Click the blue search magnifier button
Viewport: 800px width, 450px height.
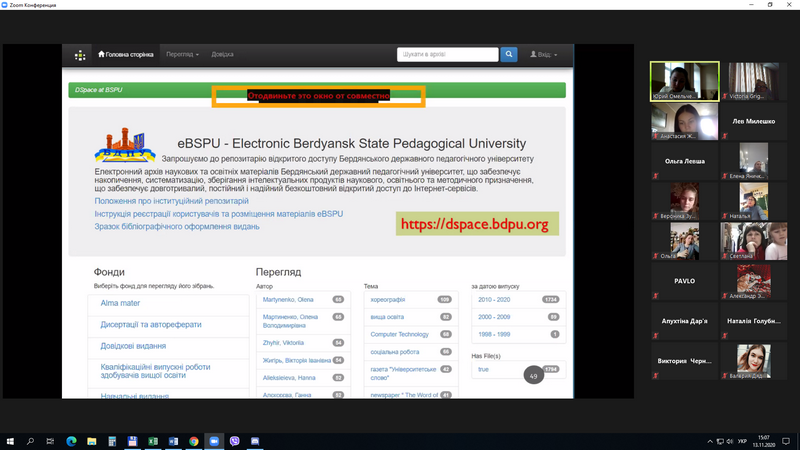pos(509,54)
